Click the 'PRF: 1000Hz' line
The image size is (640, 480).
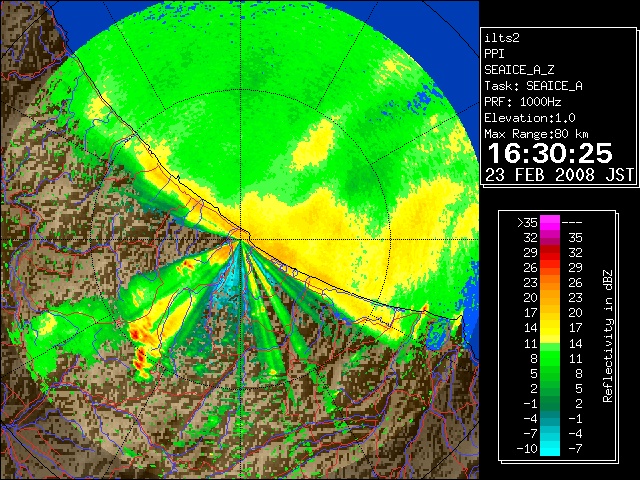coord(523,102)
